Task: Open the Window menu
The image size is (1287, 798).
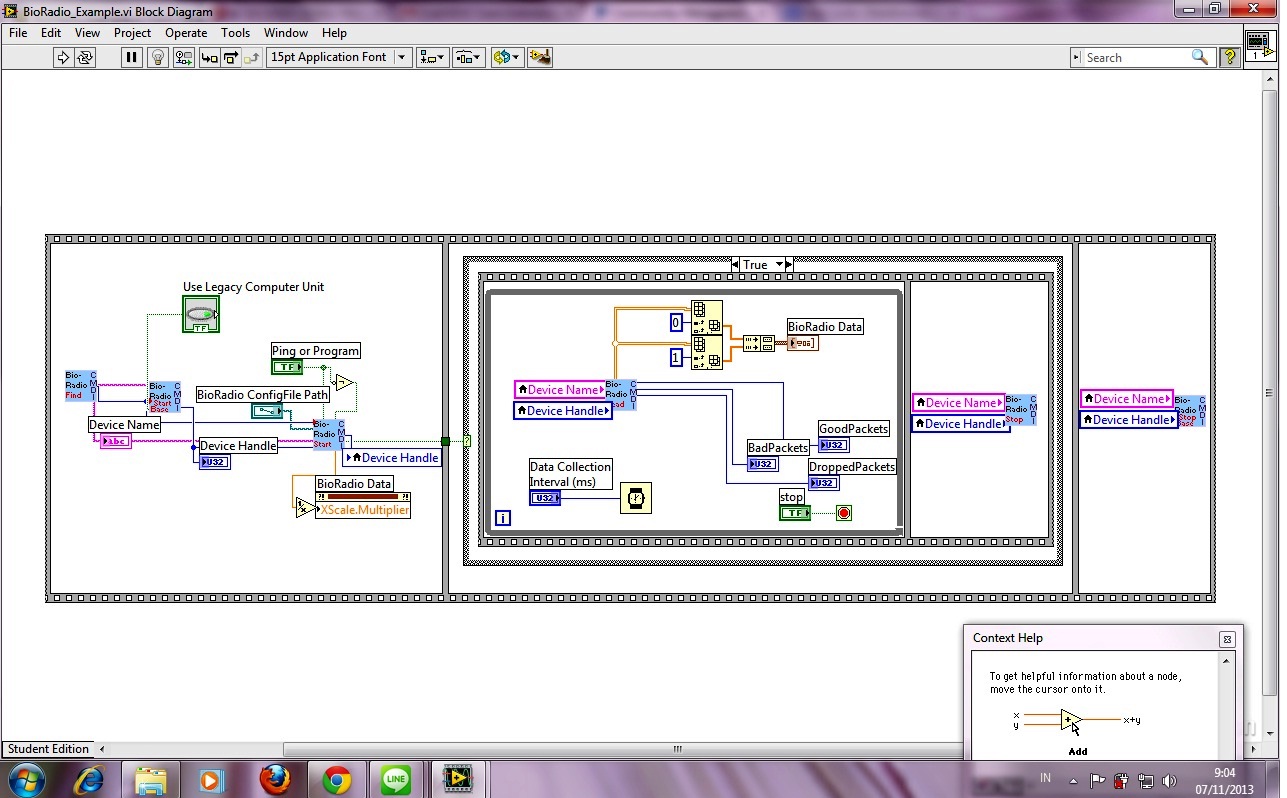Action: click(x=285, y=33)
